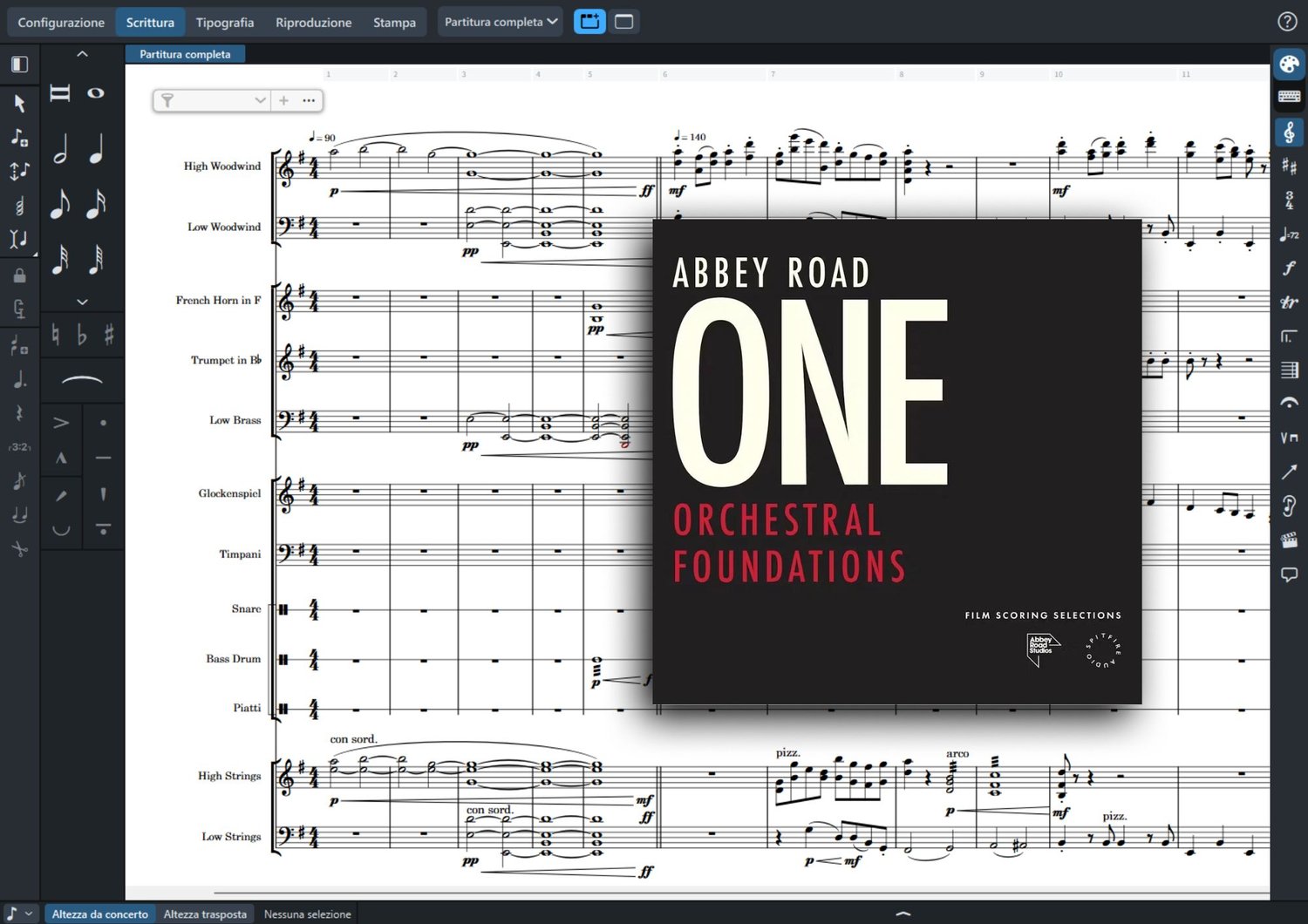Choose the 64th note duration

click(x=96, y=259)
